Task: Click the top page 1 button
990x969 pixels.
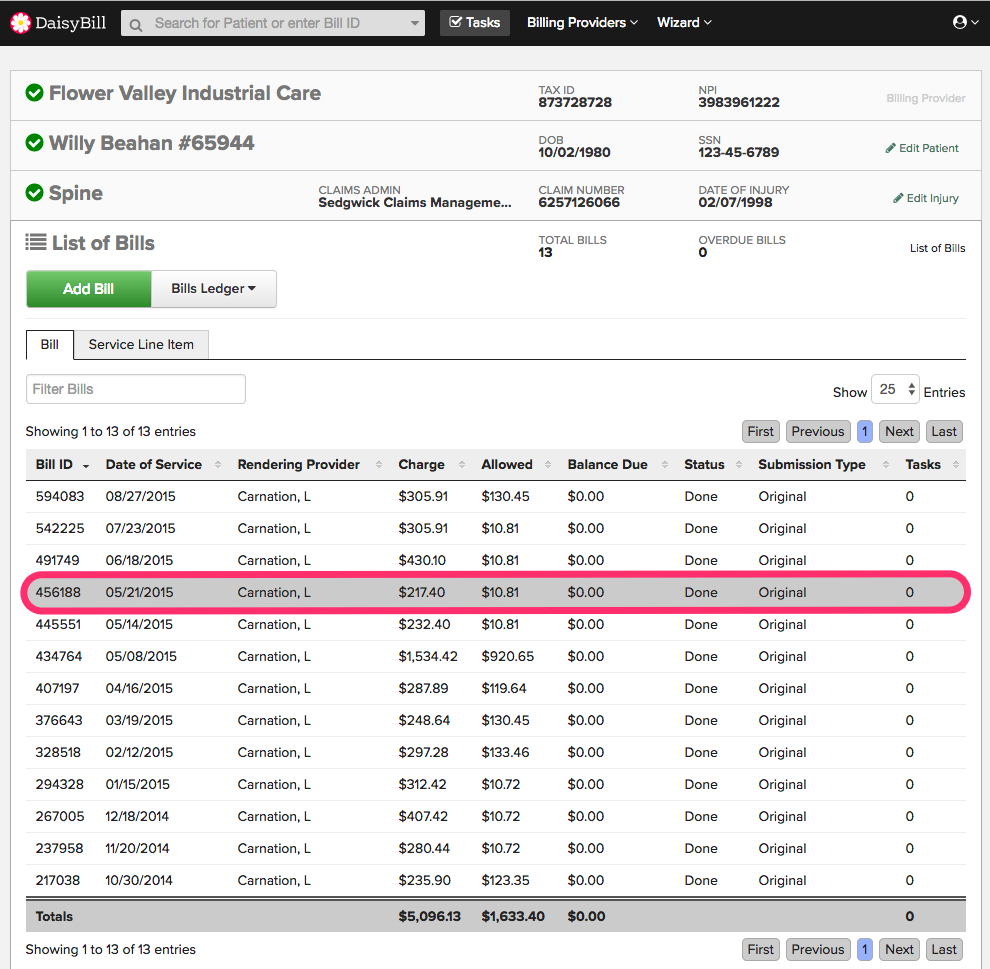Action: coord(864,432)
